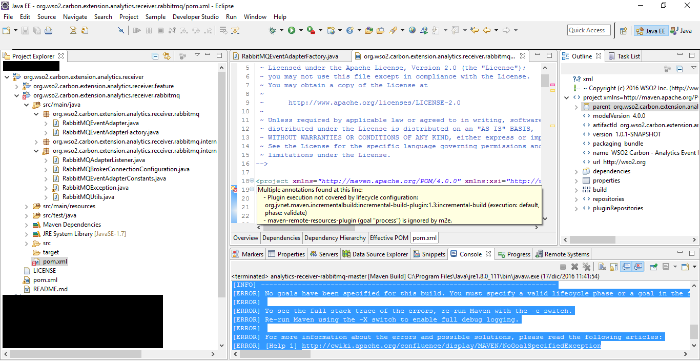Open the Effective POM tab
The image size is (700, 361).
(389, 238)
